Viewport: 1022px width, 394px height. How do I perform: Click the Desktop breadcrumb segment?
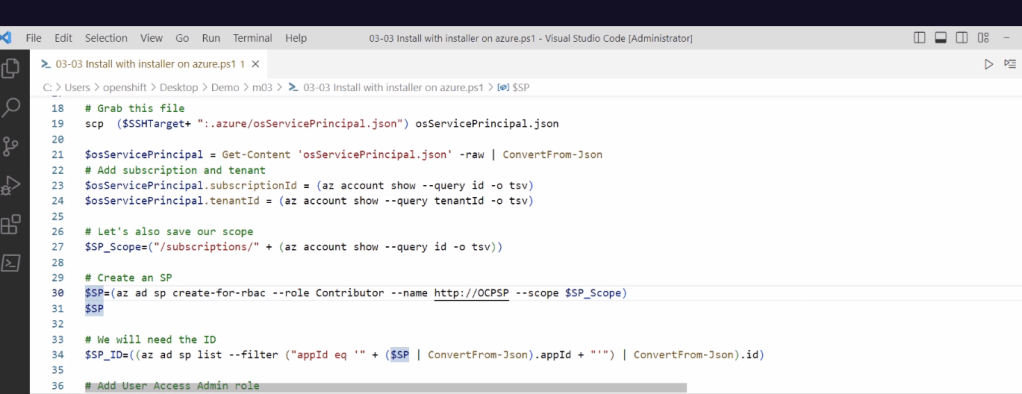(179, 87)
